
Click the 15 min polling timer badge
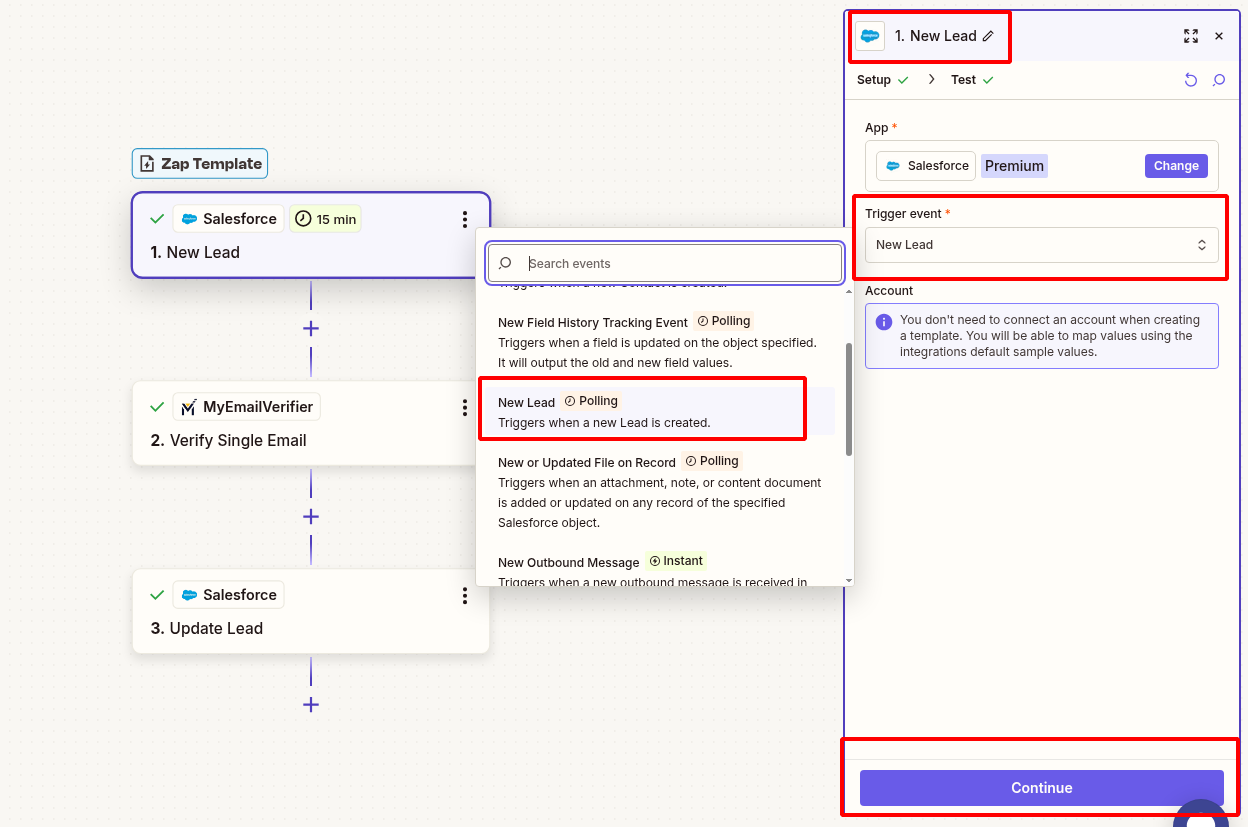coord(325,218)
